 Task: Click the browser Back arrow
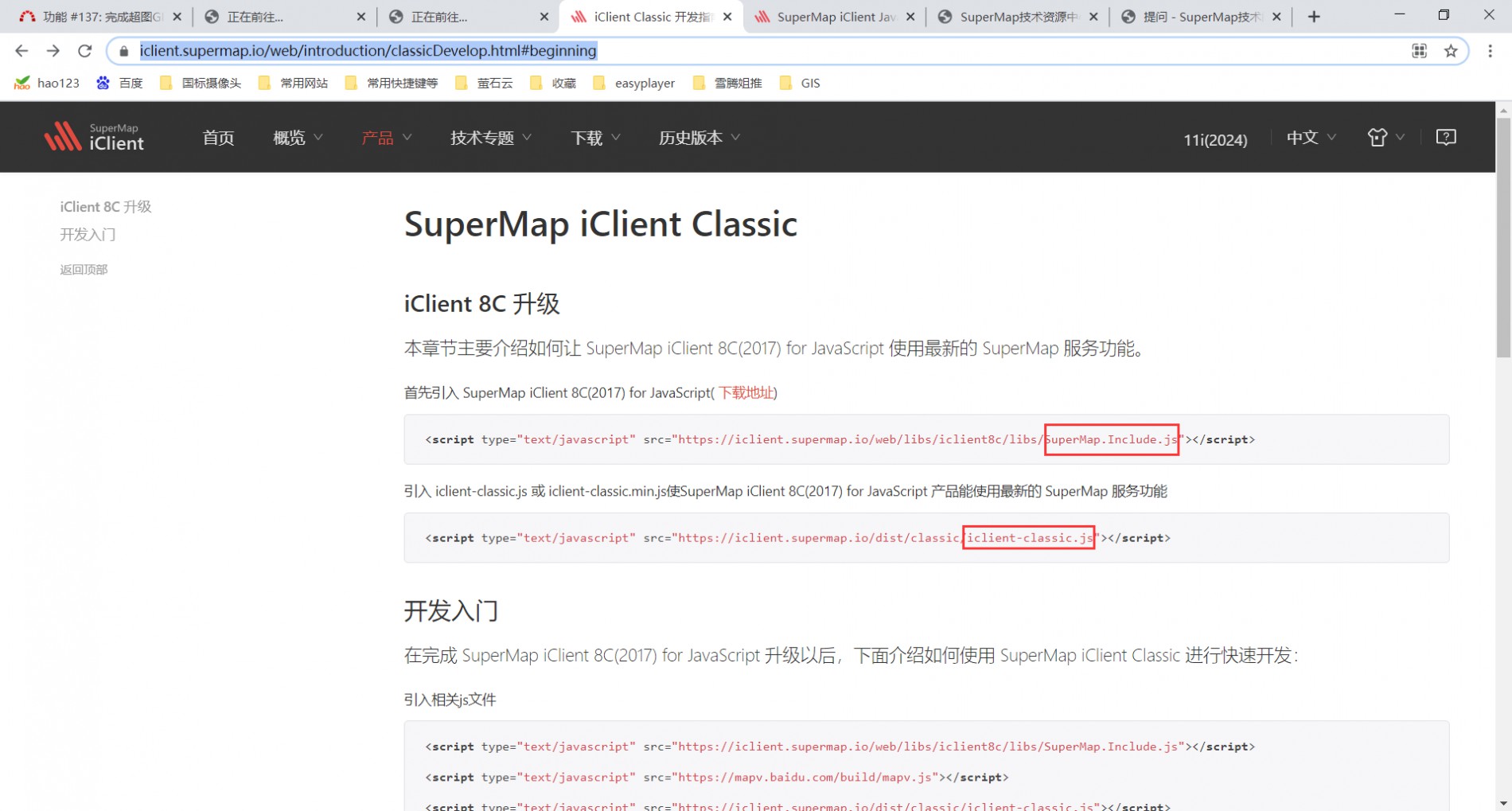point(21,51)
